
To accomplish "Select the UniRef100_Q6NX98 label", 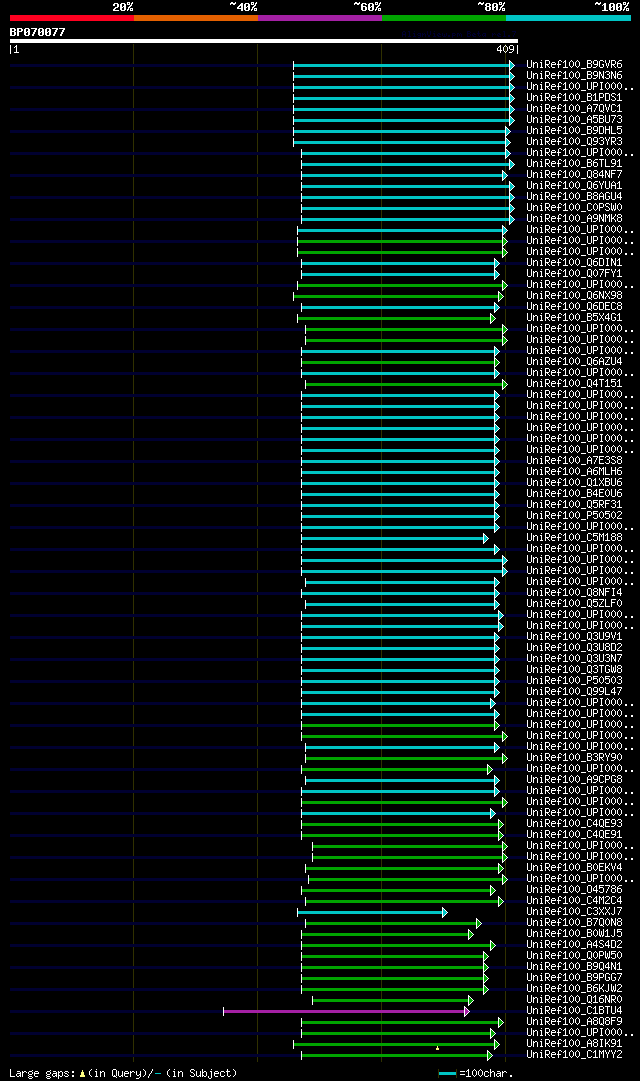I will (x=574, y=296).
